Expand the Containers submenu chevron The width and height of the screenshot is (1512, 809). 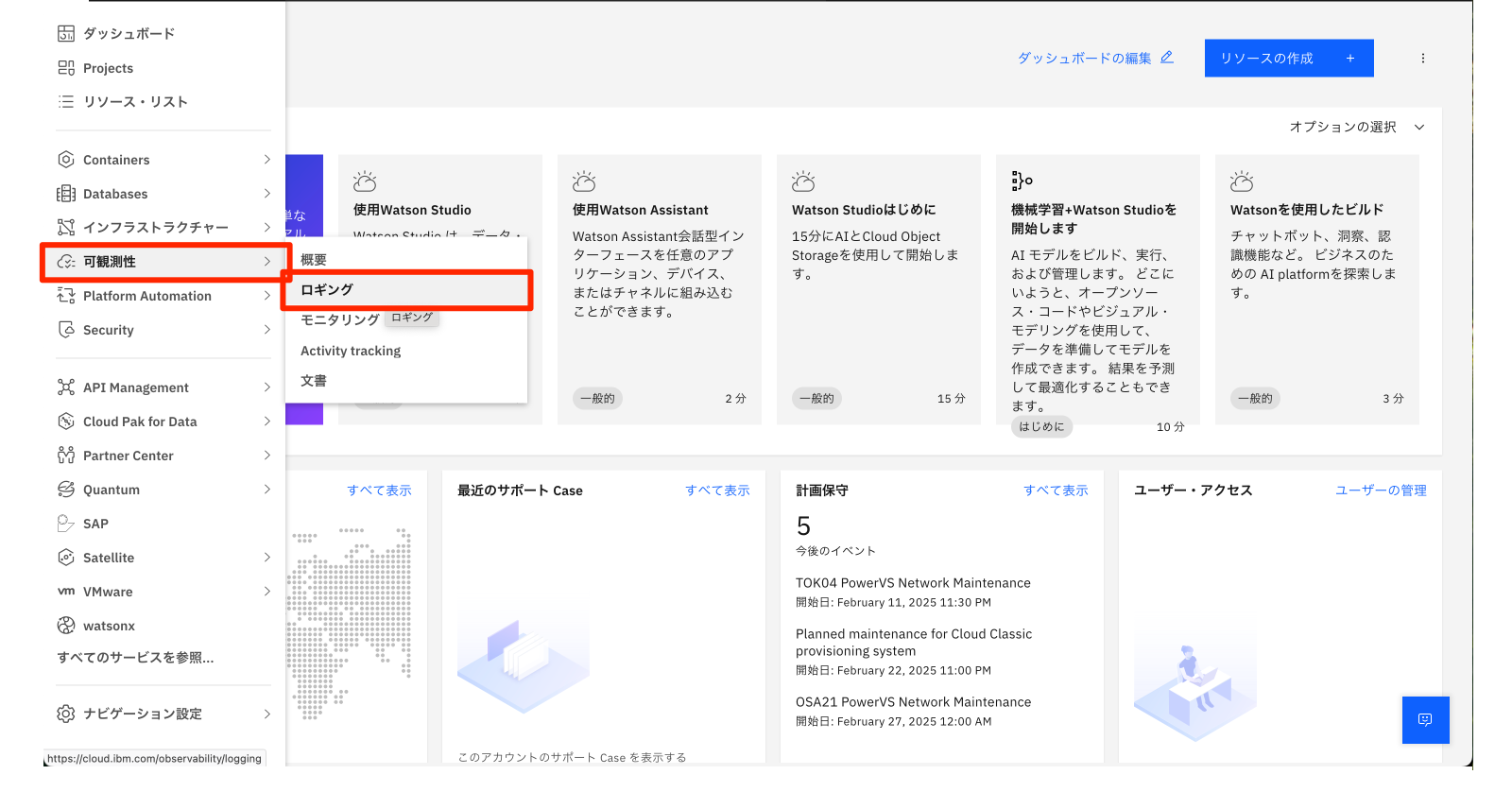tap(267, 160)
